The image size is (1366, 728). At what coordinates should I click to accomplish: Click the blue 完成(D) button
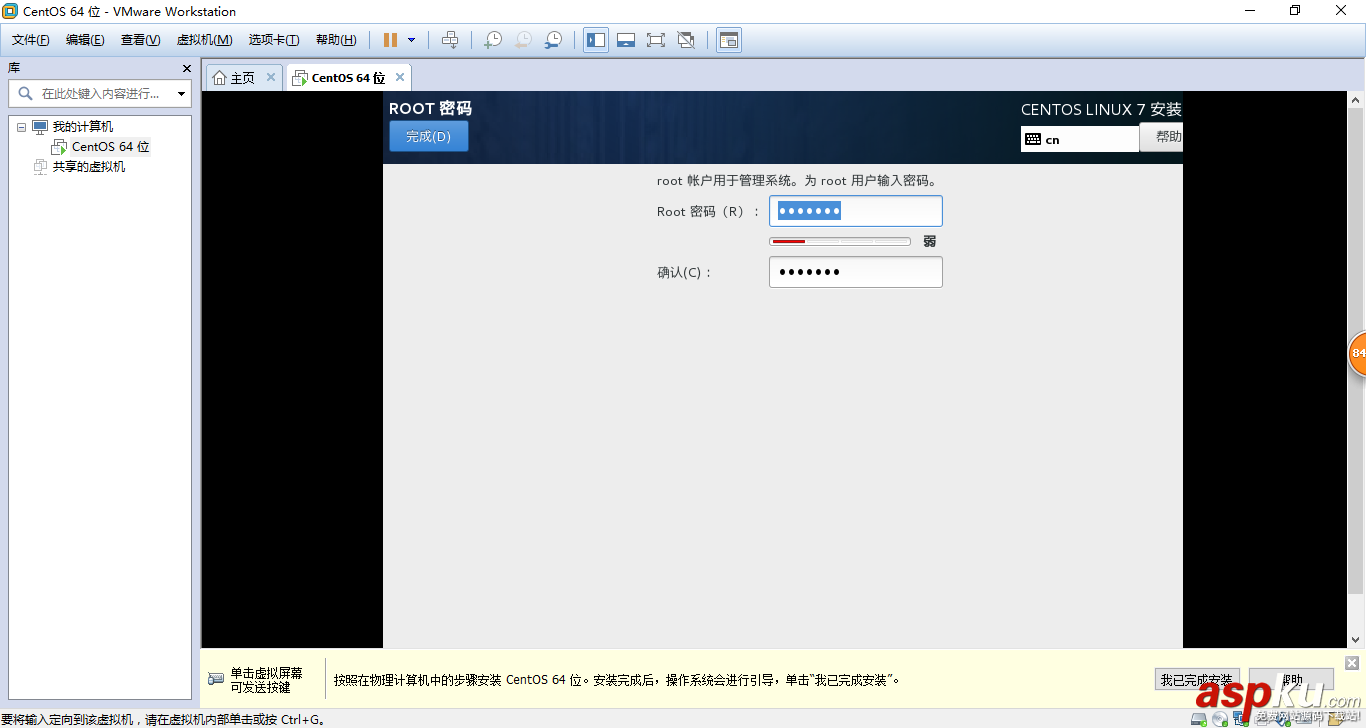428,137
